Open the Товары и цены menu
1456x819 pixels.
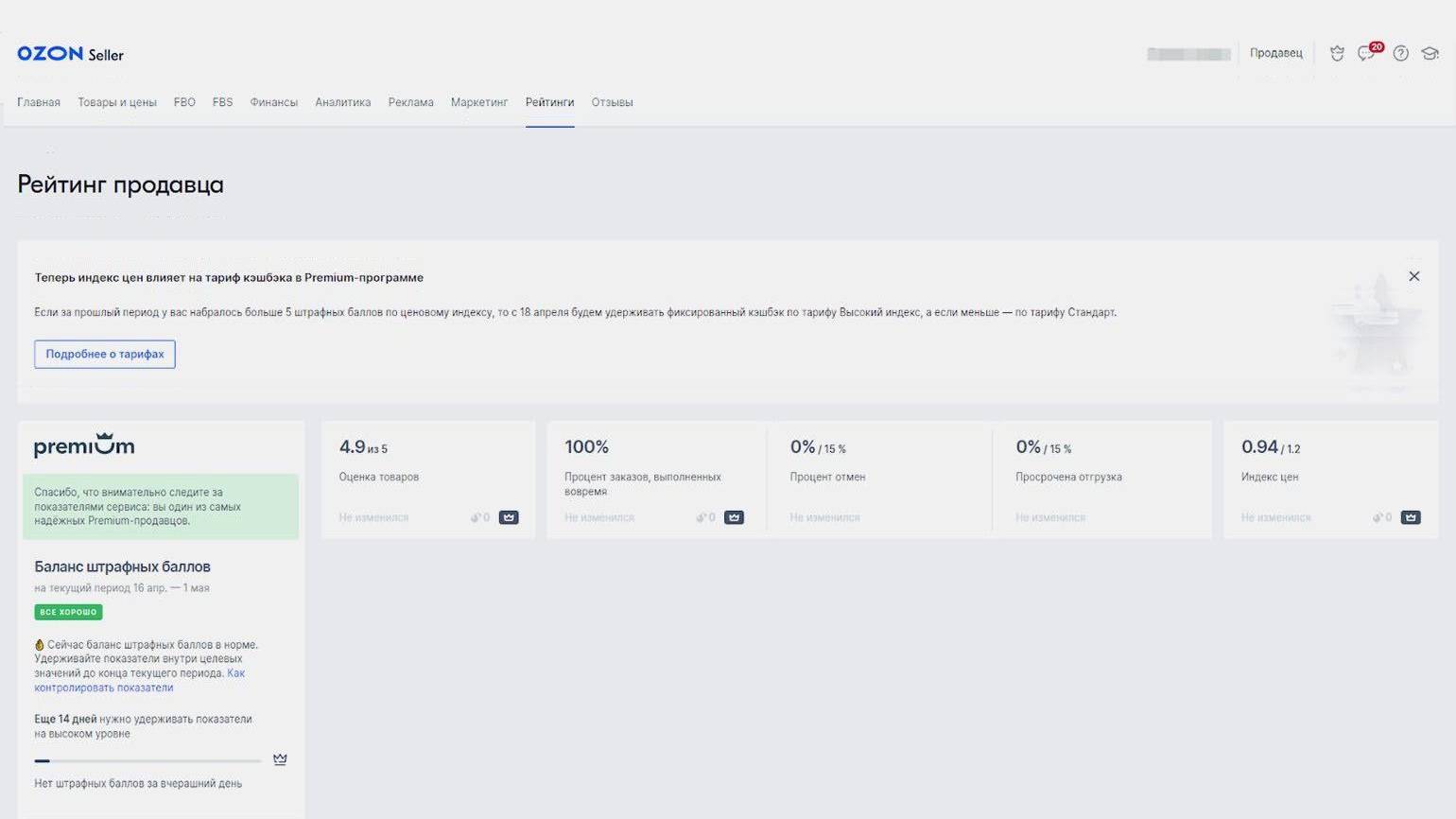(117, 102)
